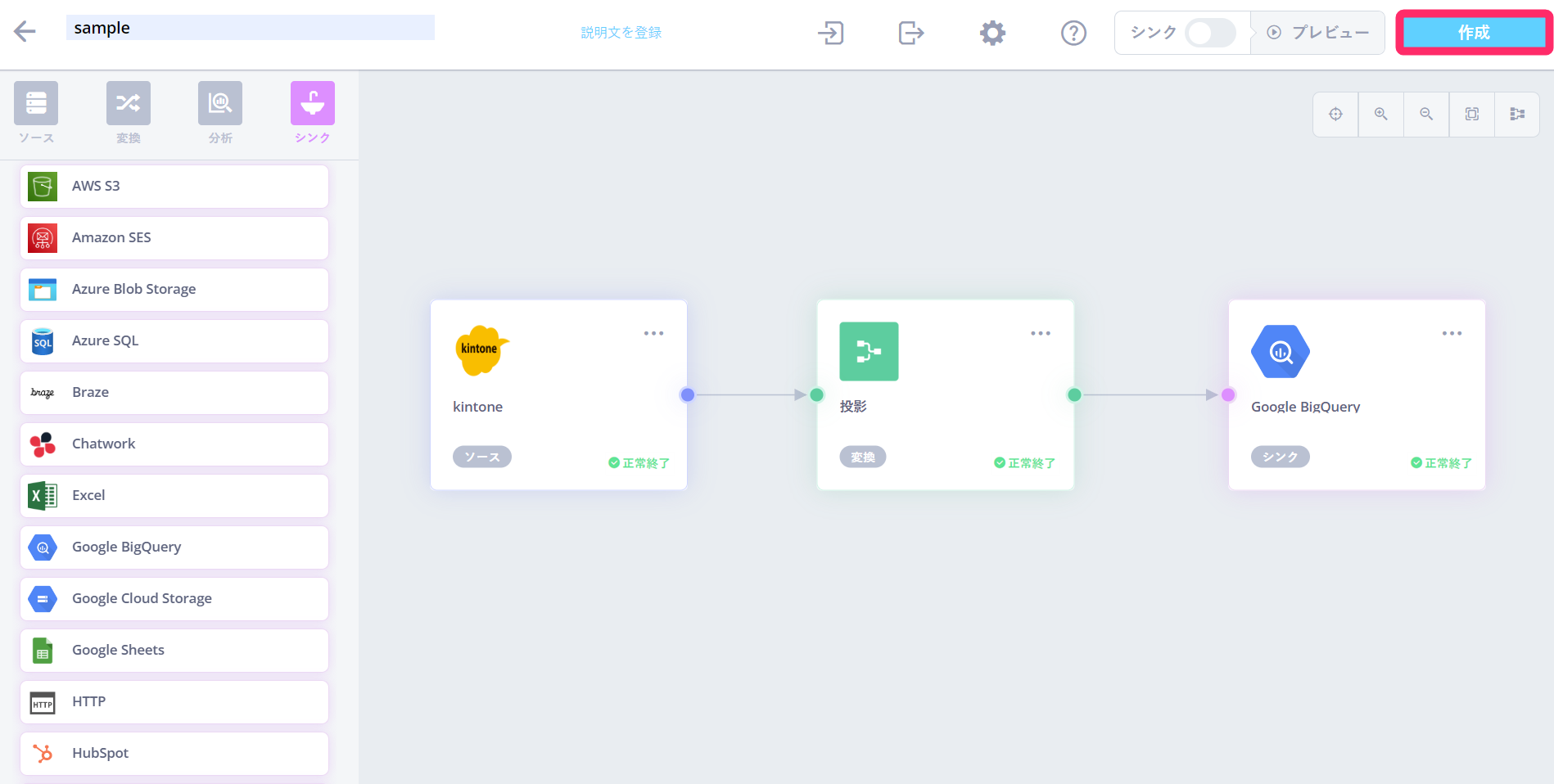Toggle the シンク switch

[1210, 33]
